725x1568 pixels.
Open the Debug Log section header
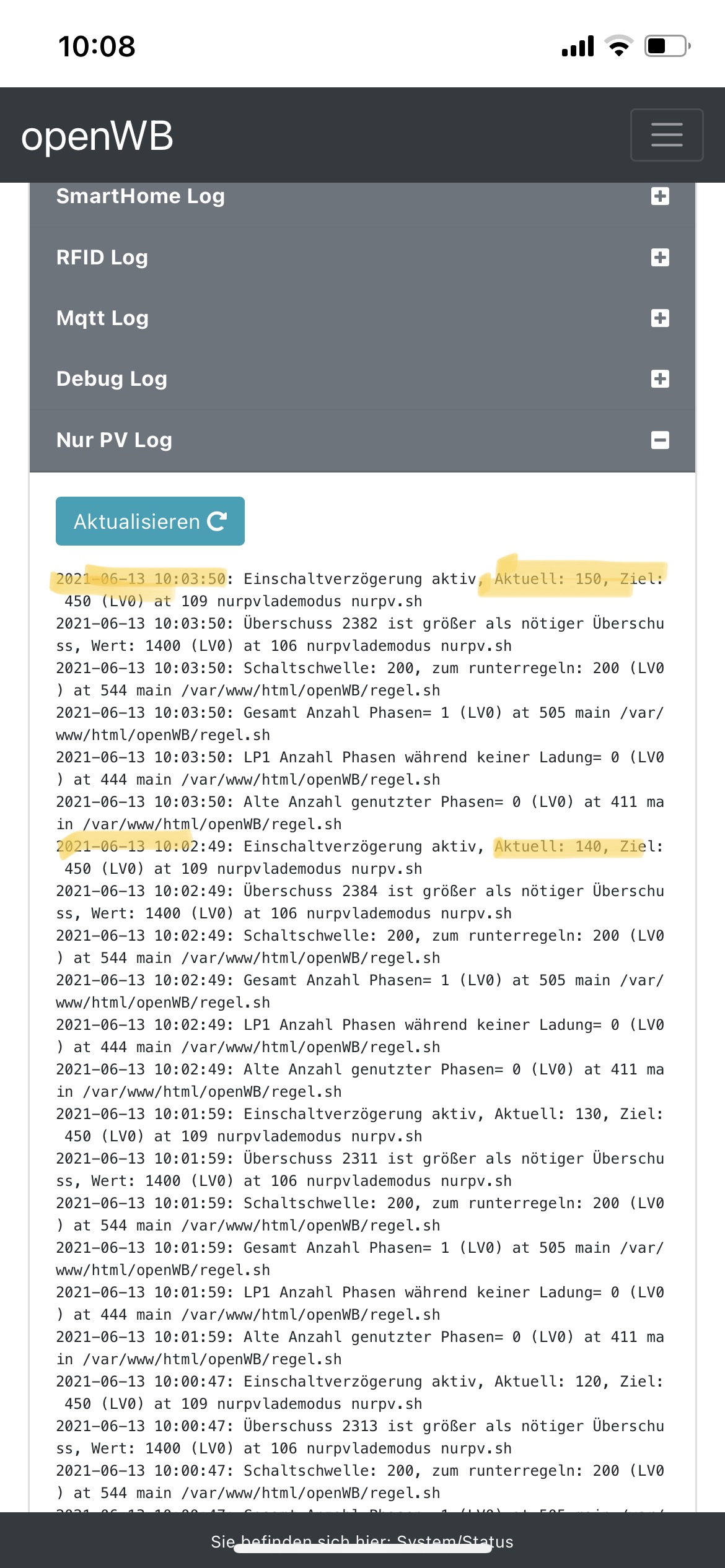[362, 378]
